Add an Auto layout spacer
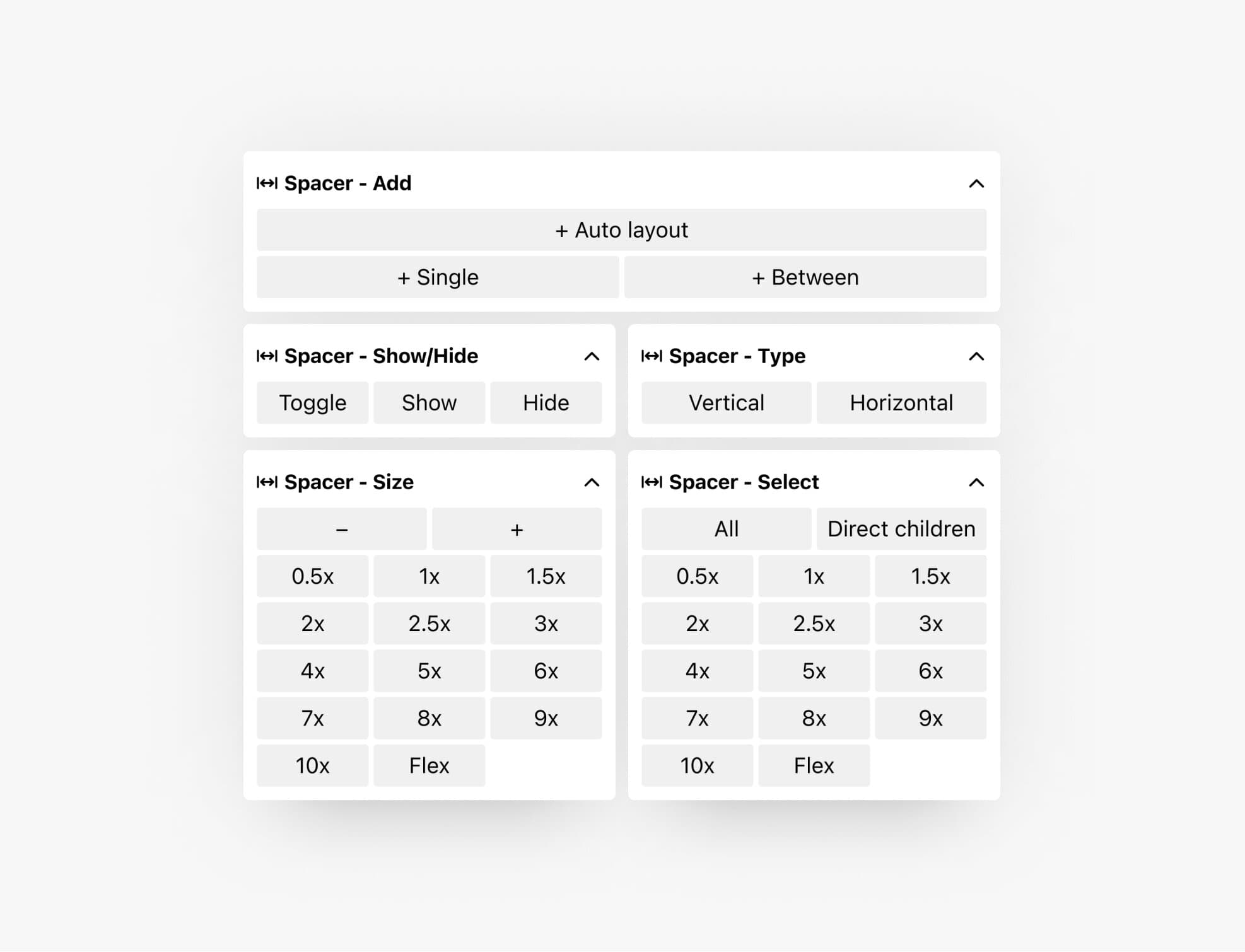This screenshot has width=1245, height=952. coord(622,230)
